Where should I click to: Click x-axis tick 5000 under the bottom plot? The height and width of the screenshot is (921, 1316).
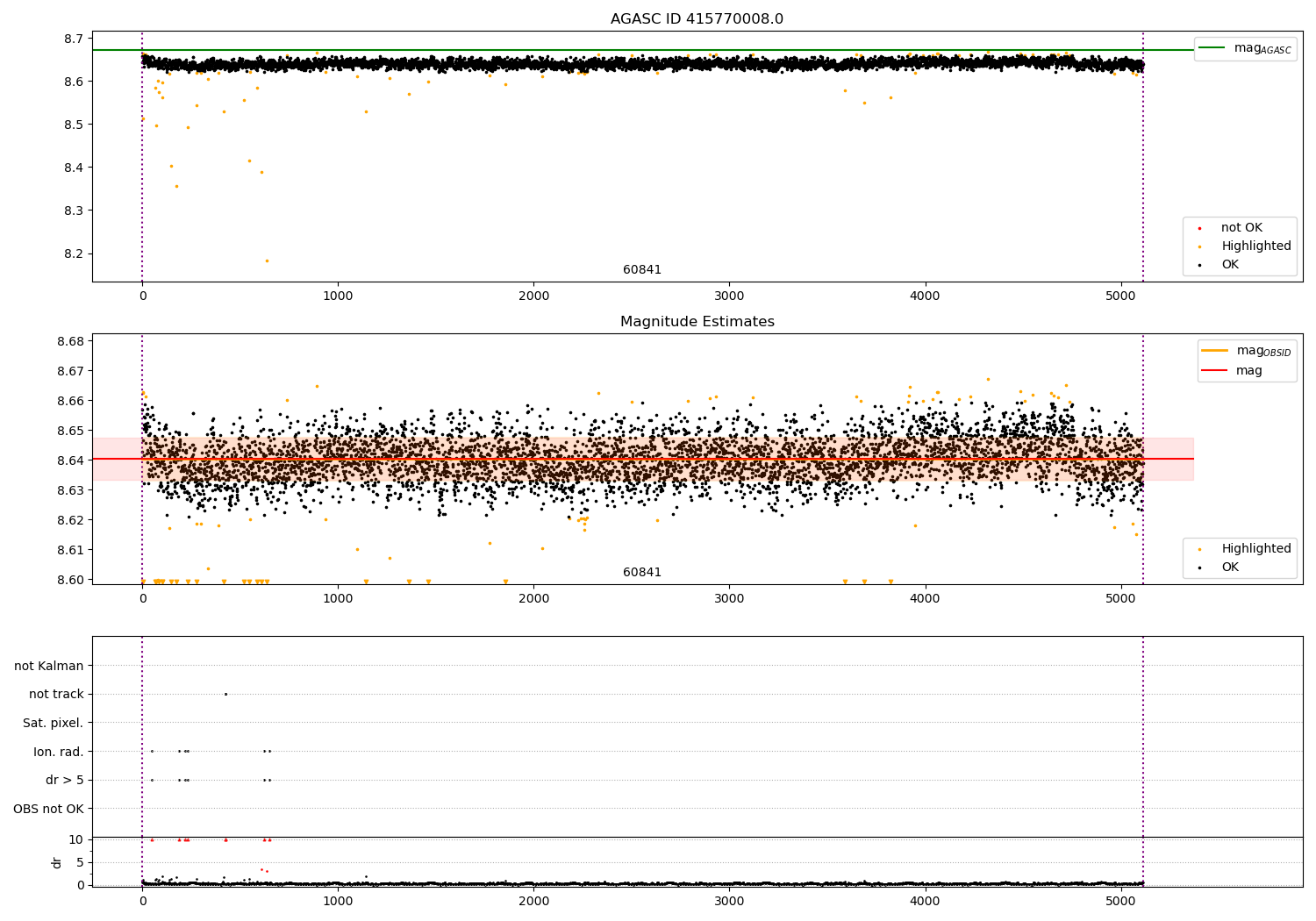(x=1120, y=901)
